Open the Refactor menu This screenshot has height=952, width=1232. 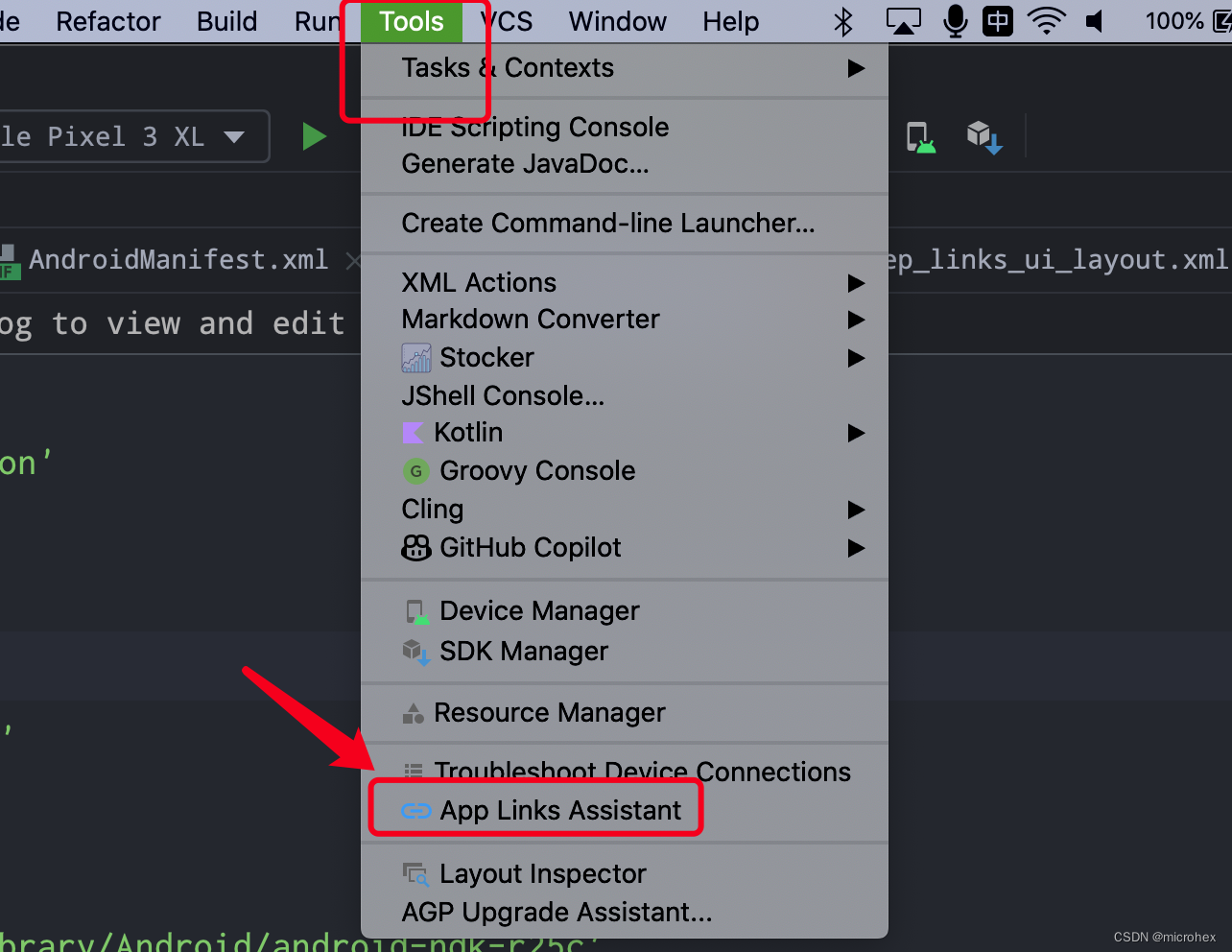(x=108, y=21)
